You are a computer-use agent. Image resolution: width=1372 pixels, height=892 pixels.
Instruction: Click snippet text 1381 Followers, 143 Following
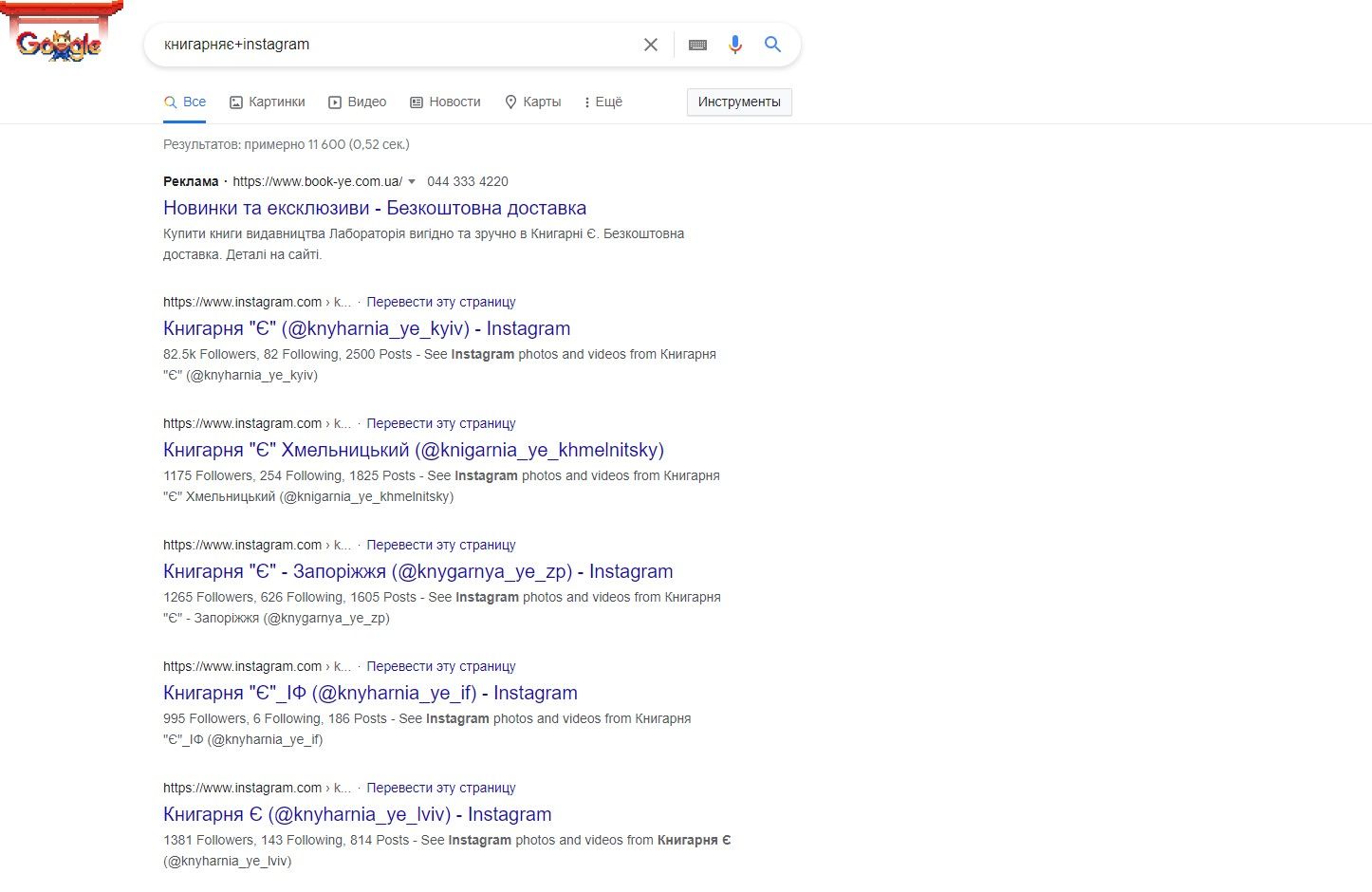click(250, 840)
